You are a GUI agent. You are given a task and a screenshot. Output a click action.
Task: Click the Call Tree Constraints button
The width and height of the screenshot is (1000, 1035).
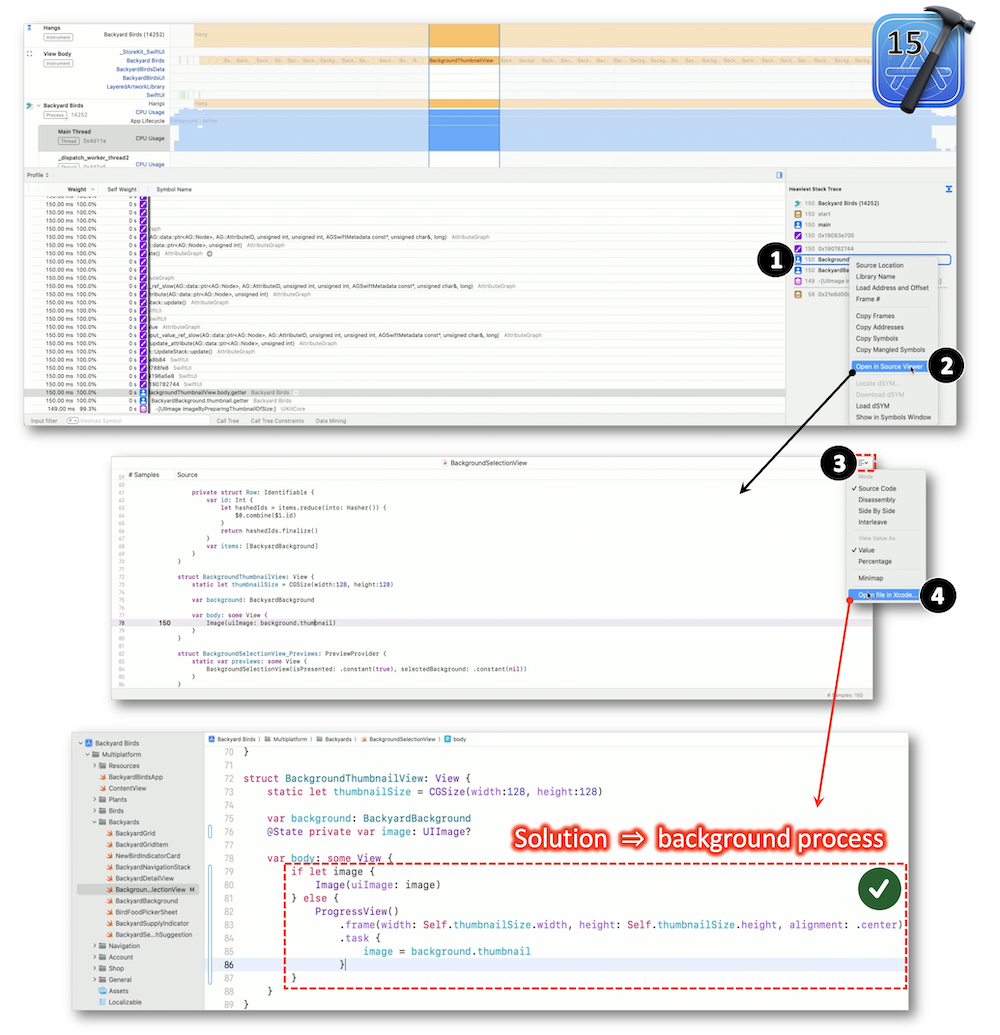pos(277,420)
